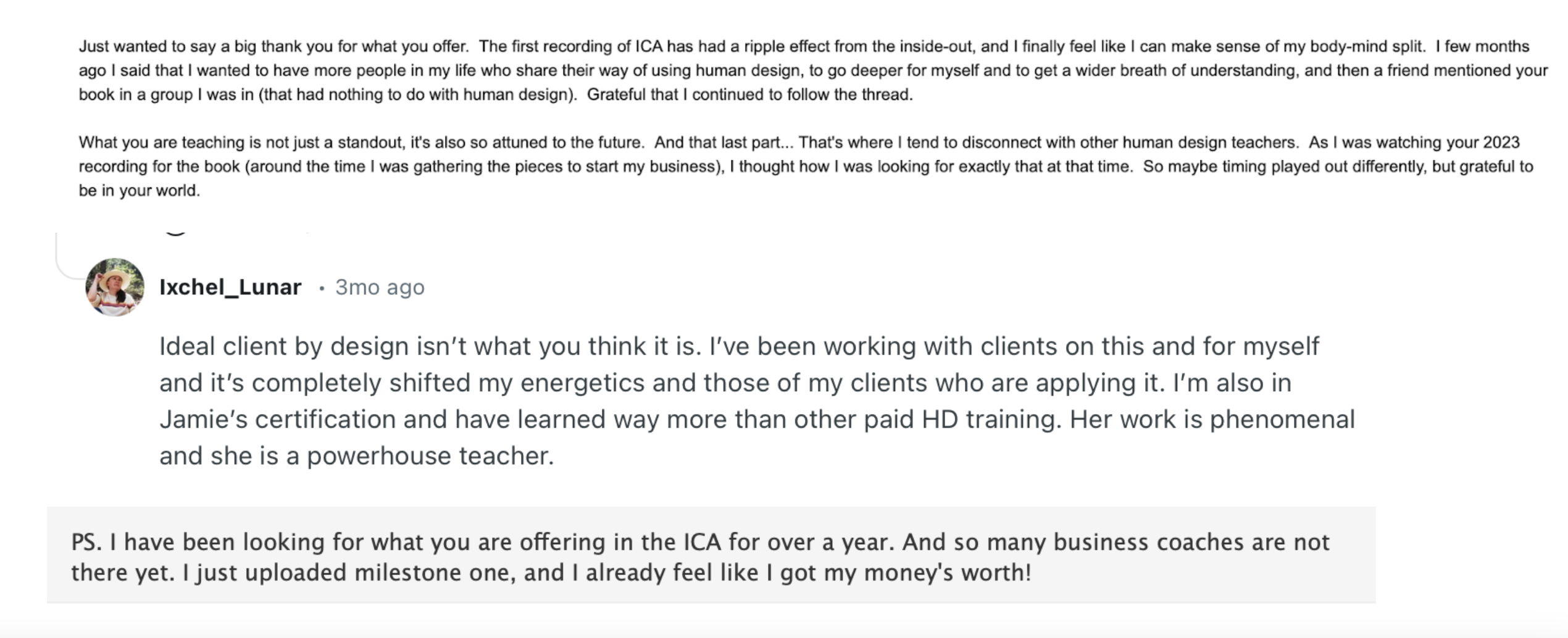Click "ICA" inside the gray PS block
Viewport: 1568px width, 638px height.
click(702, 542)
